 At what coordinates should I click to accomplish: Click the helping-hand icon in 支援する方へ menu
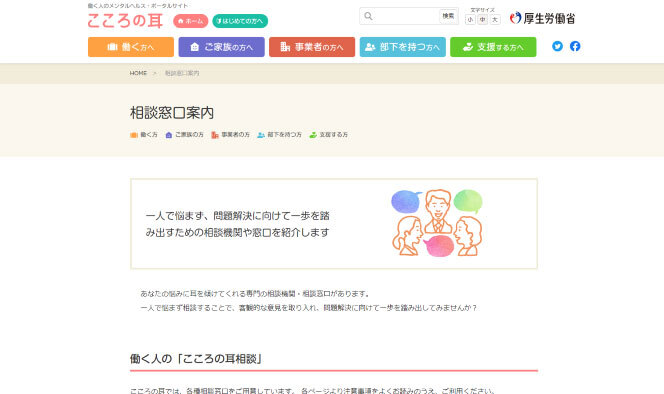[x=468, y=47]
